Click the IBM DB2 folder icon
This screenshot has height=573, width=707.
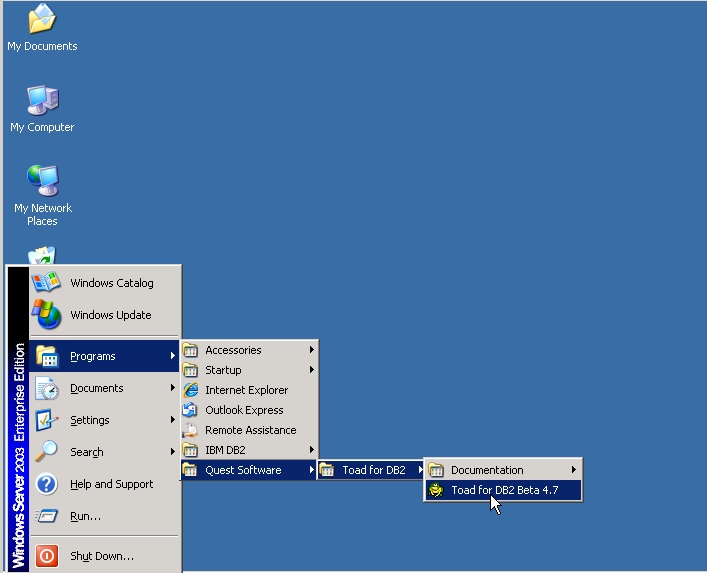click(x=190, y=450)
